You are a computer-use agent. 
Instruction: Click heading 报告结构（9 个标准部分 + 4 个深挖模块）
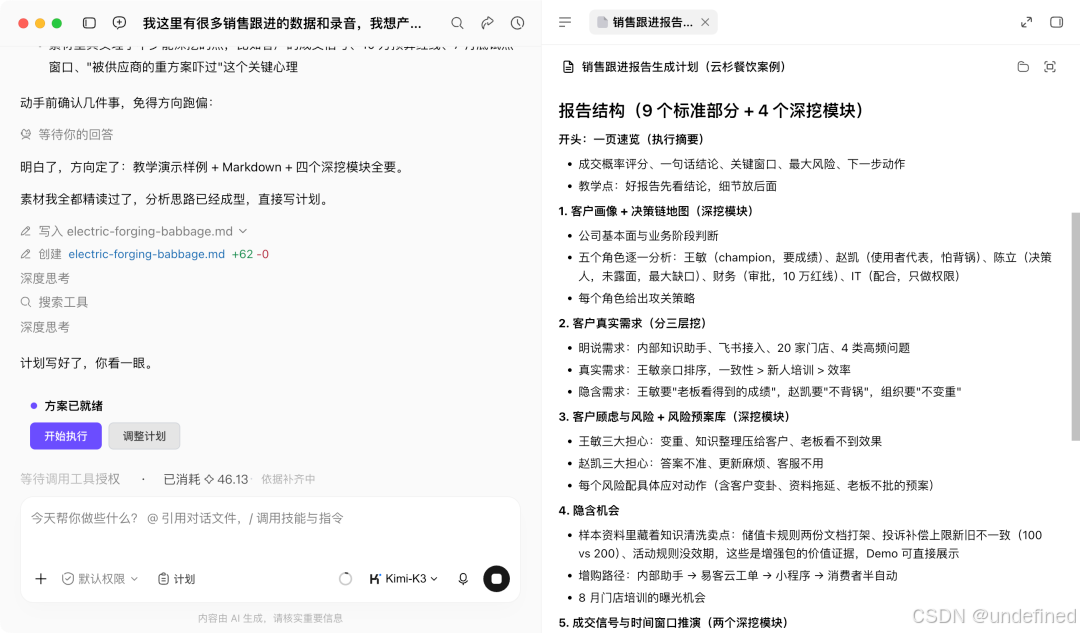click(x=711, y=111)
